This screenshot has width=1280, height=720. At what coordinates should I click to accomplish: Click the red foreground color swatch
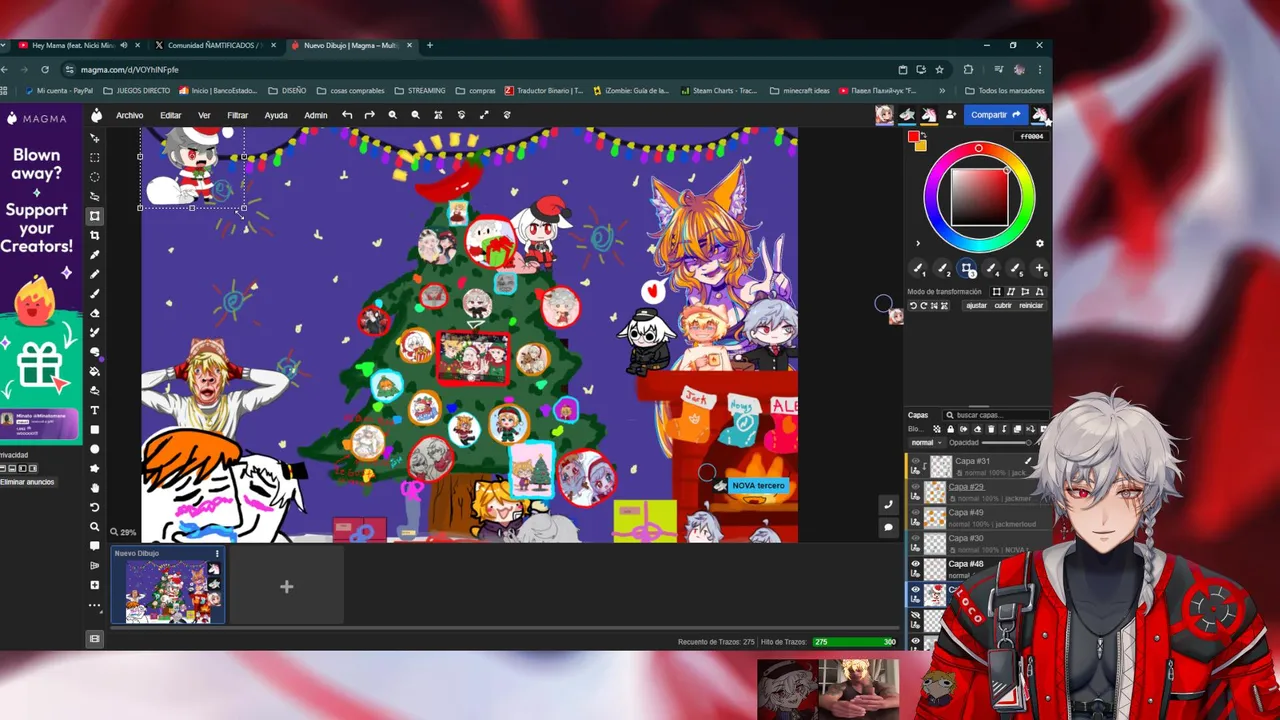(x=913, y=137)
